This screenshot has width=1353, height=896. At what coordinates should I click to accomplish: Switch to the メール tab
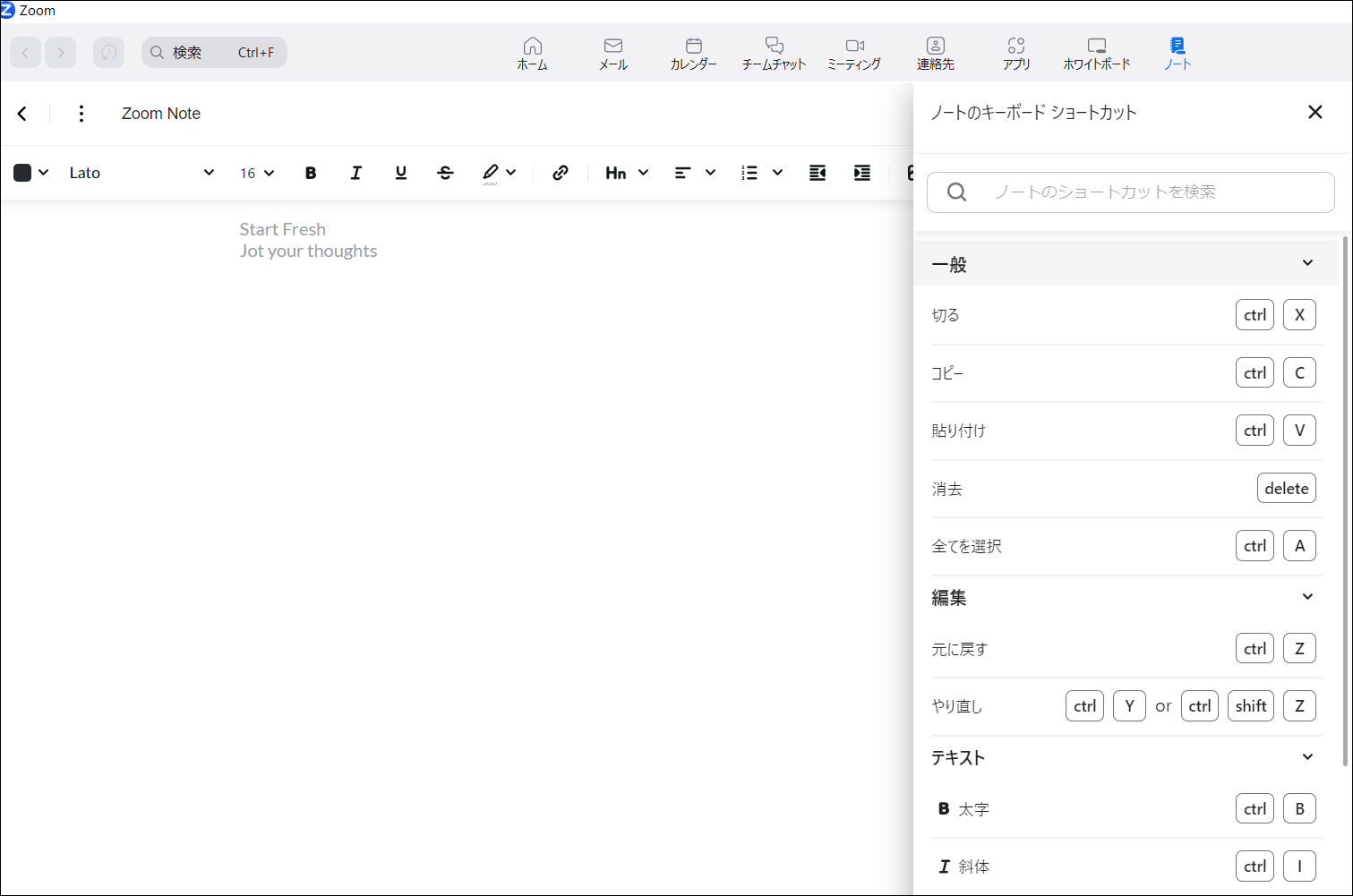point(613,54)
